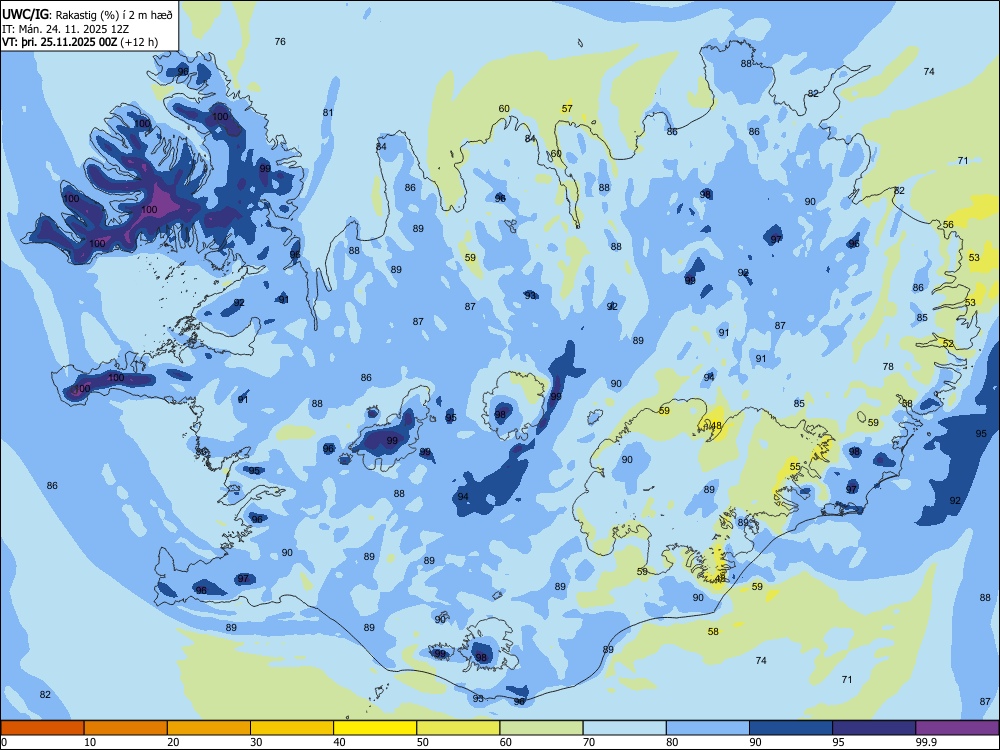1000x750 pixels.
Task: Select the '81' humidity value on the map
Action: pos(328,112)
